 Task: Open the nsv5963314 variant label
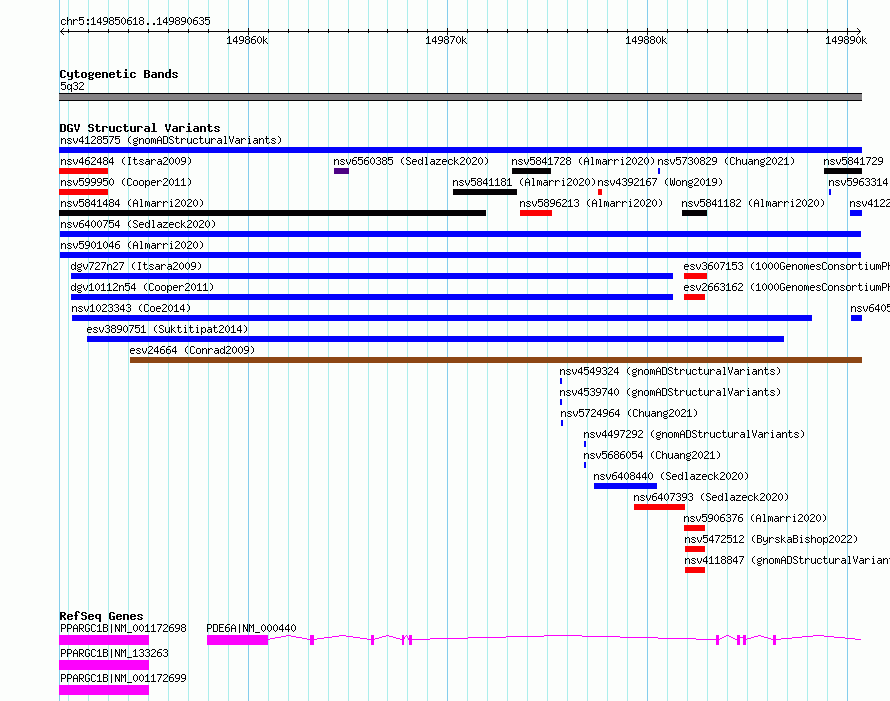(858, 182)
